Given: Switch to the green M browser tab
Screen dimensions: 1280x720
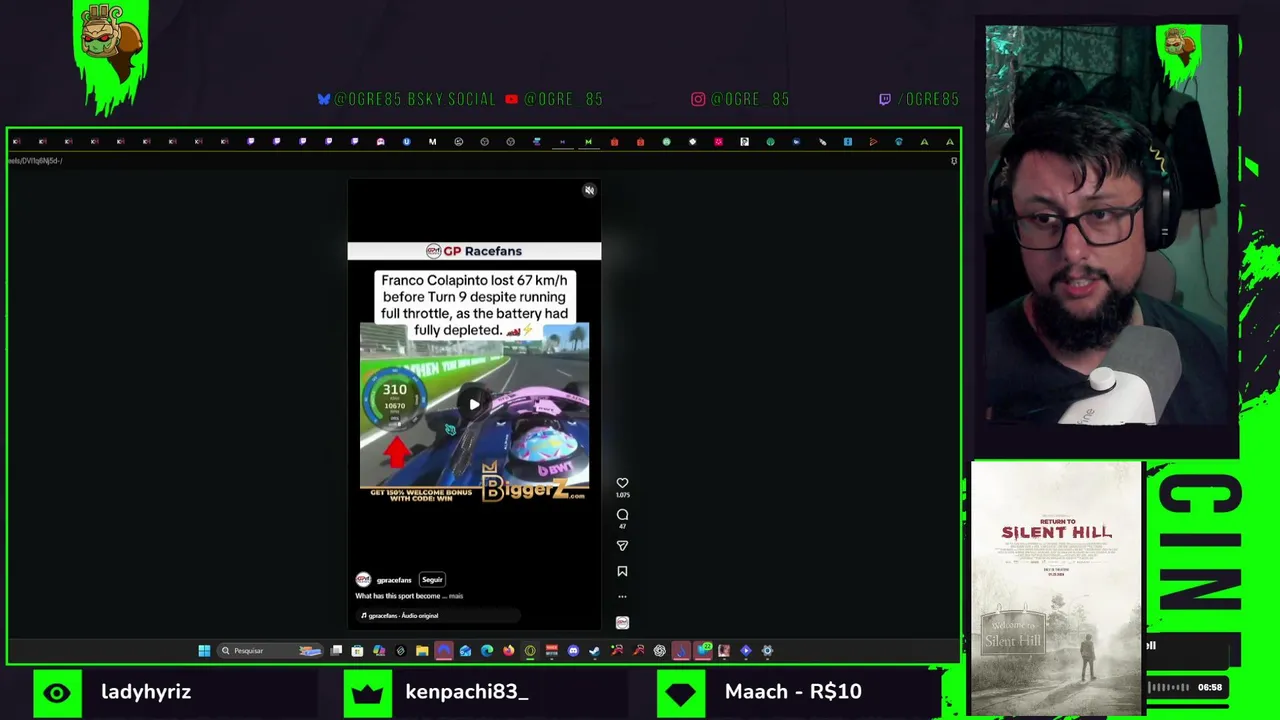Looking at the screenshot, I should point(589,142).
